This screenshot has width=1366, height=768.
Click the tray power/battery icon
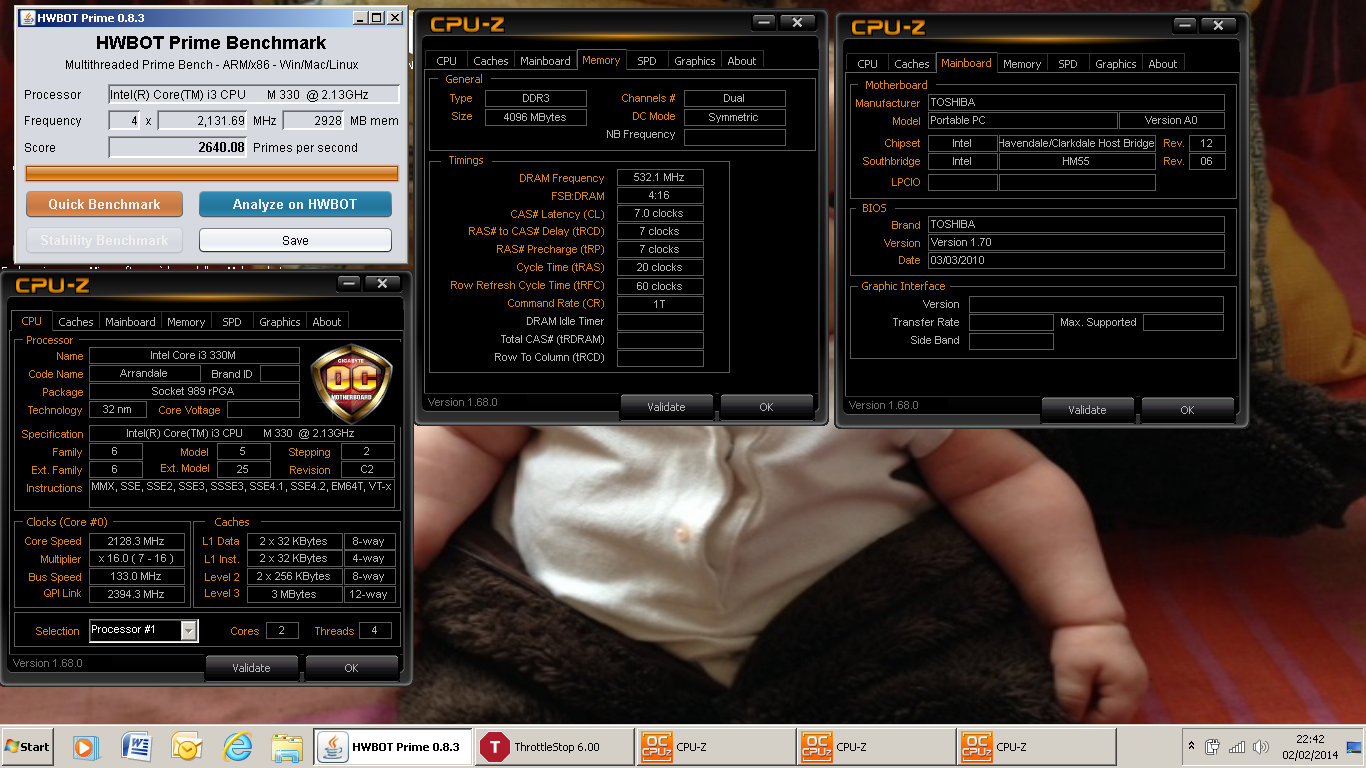coord(1213,747)
